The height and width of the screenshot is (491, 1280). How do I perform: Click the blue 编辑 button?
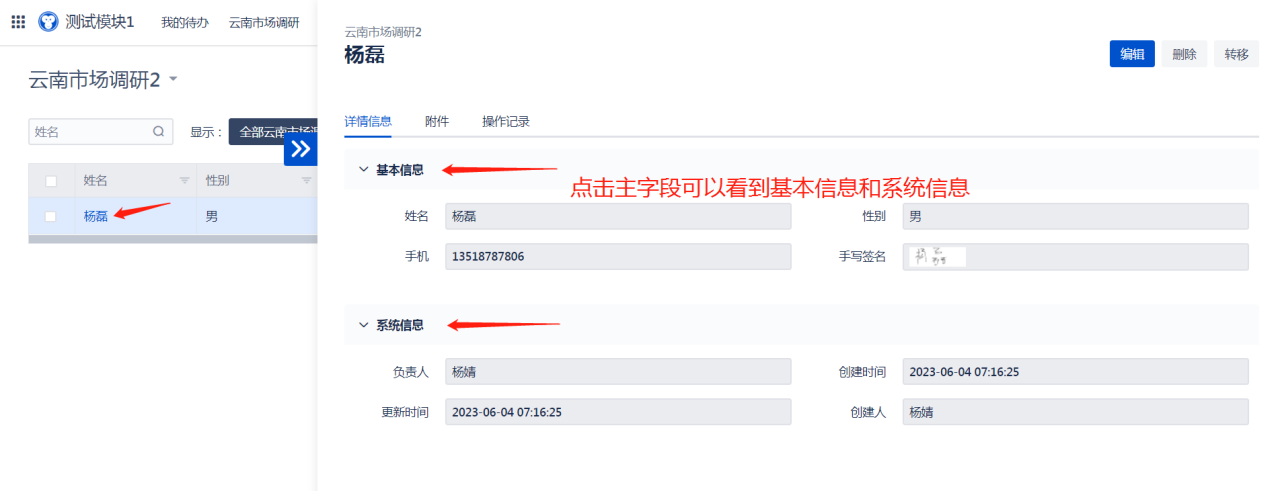click(1132, 54)
